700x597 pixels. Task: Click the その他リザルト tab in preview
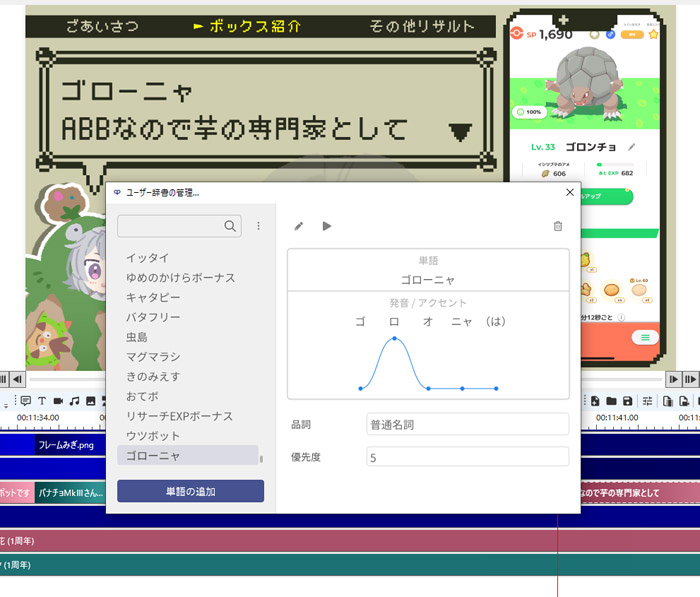point(421,26)
